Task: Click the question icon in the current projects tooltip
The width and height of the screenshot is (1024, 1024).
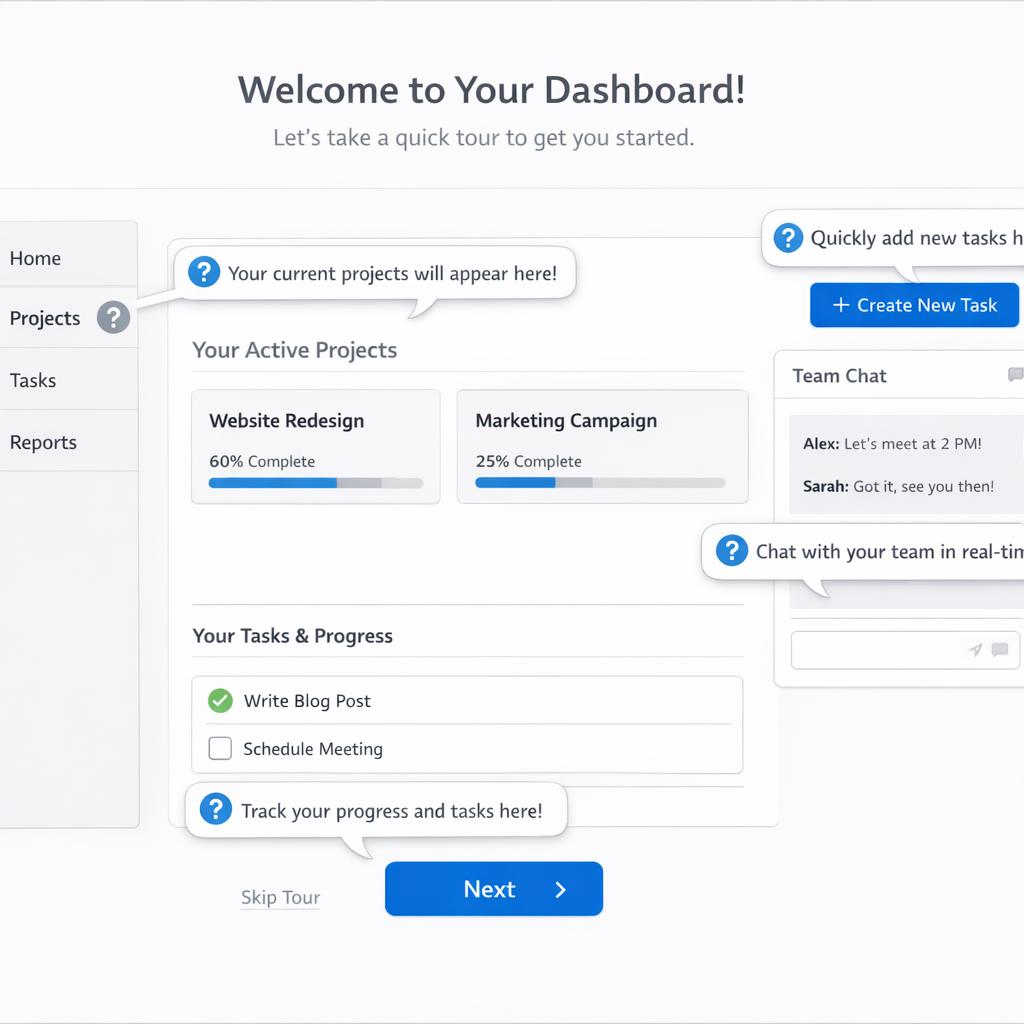Action: coord(204,272)
